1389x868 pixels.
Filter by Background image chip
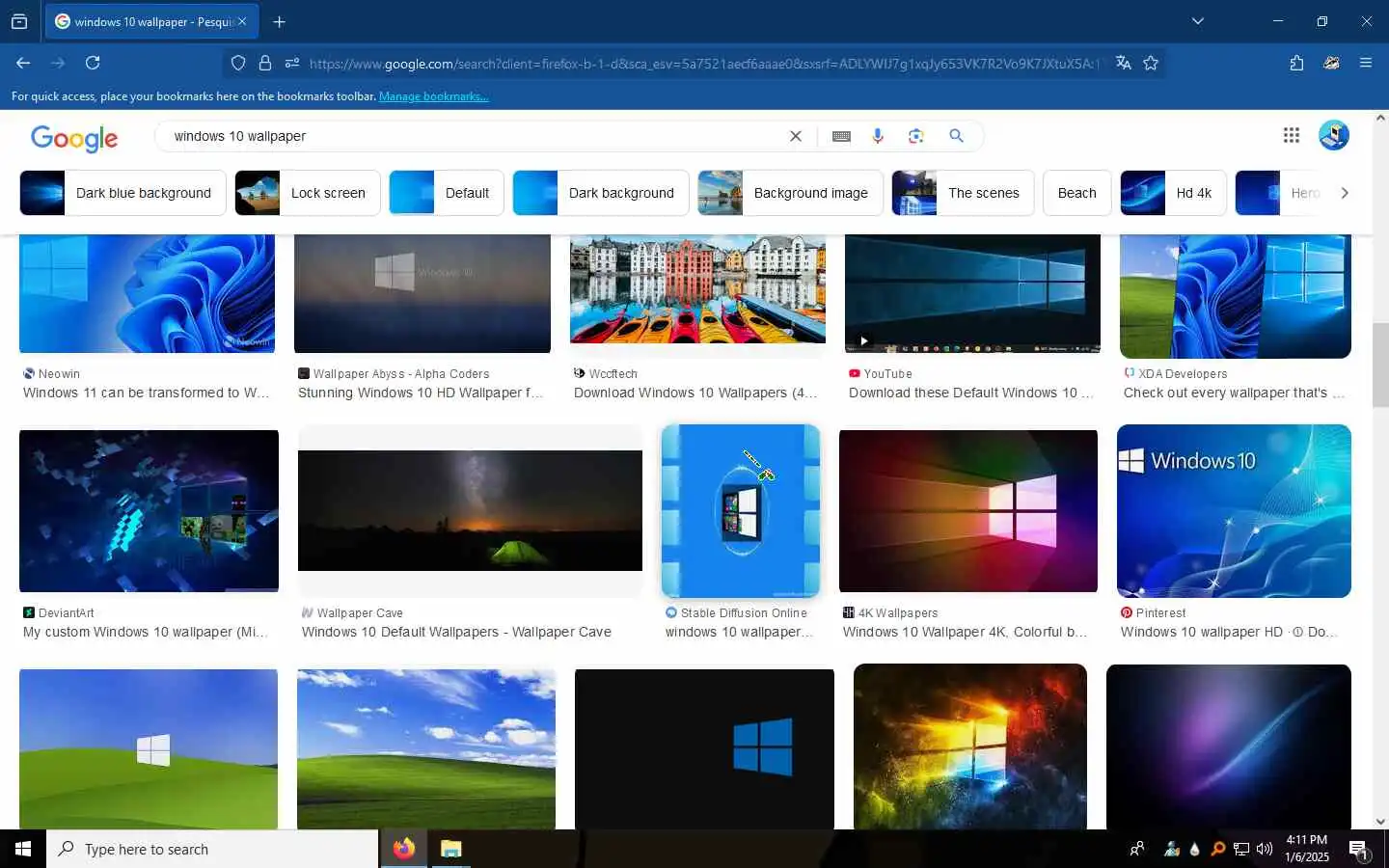tap(790, 193)
